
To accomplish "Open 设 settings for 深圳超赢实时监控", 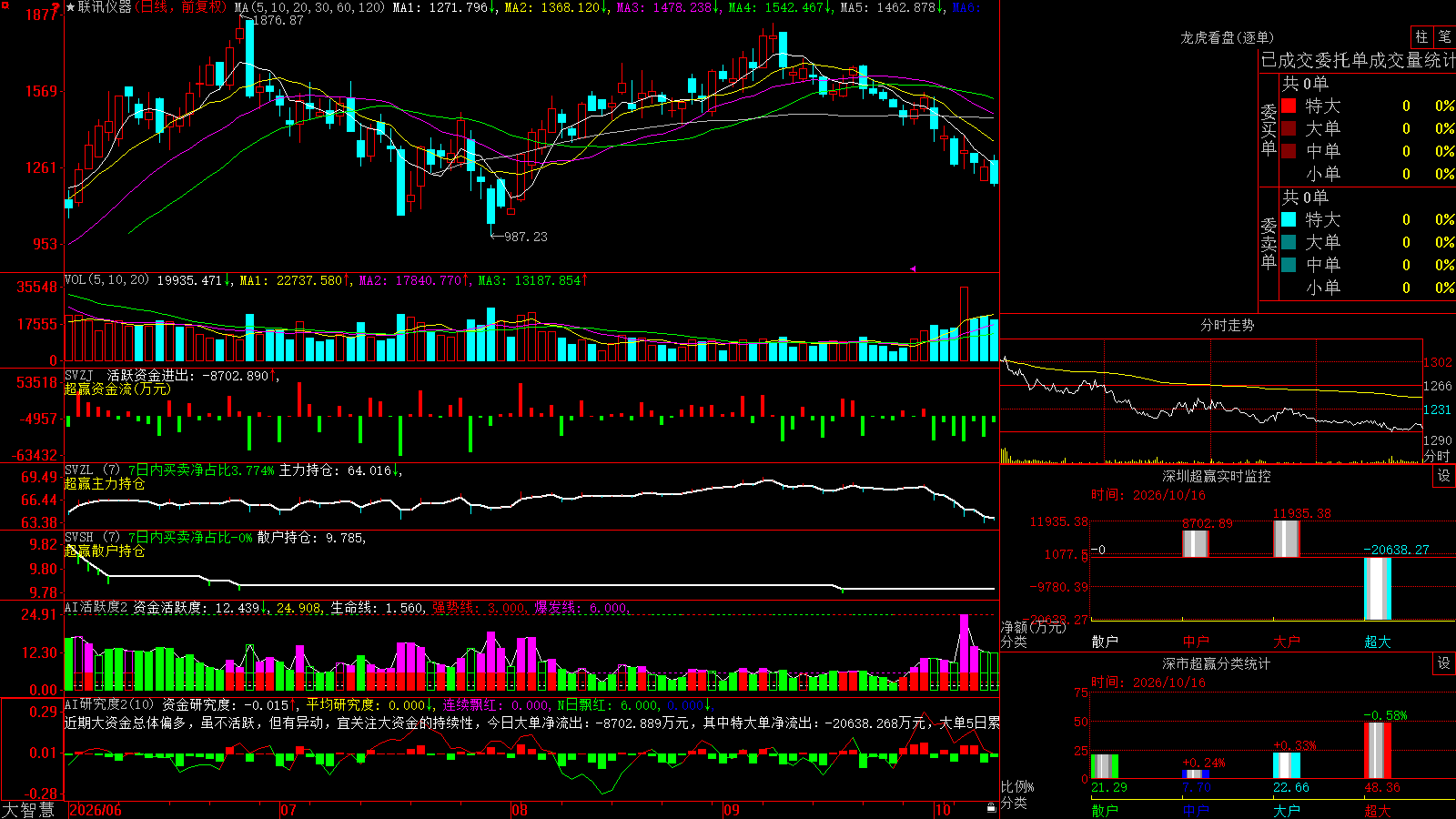I will 1444,476.
